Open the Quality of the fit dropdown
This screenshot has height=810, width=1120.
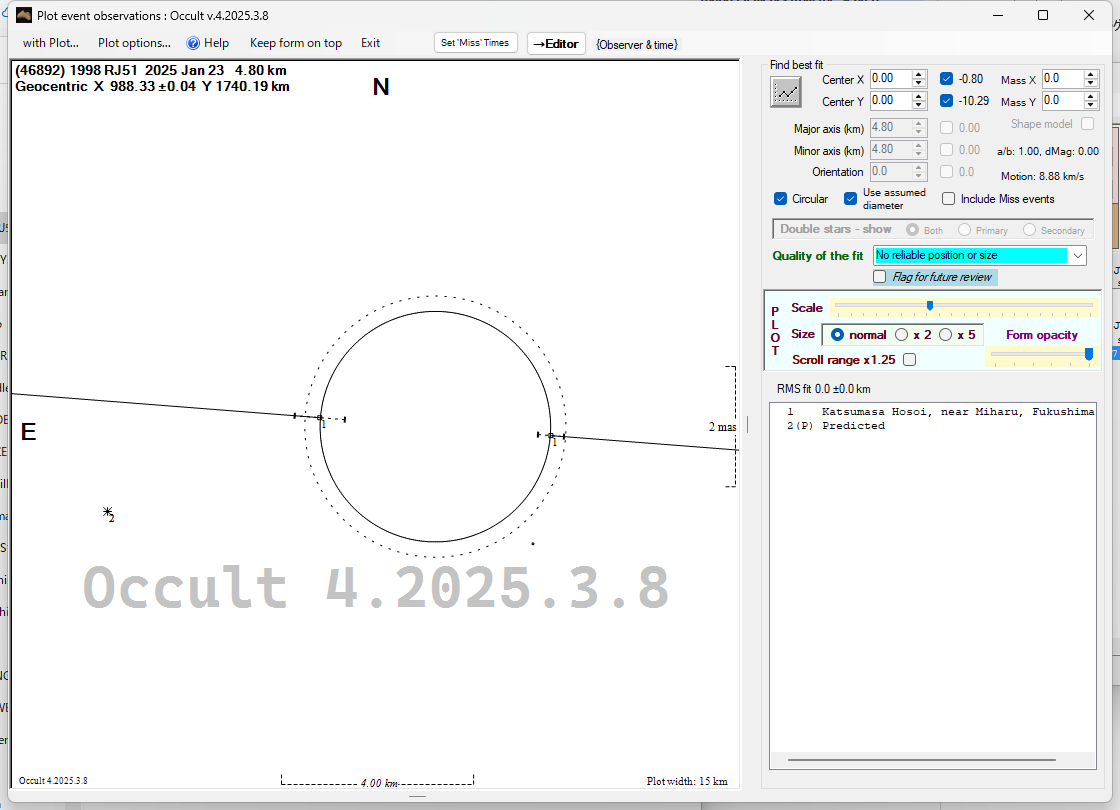click(1077, 256)
